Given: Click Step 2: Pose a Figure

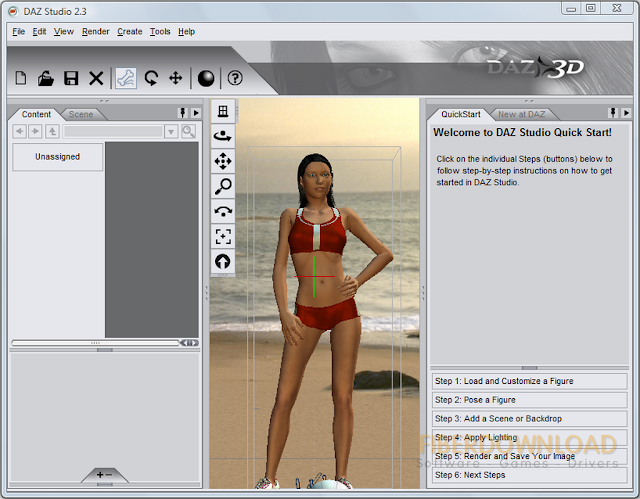Looking at the screenshot, I should coord(529,400).
